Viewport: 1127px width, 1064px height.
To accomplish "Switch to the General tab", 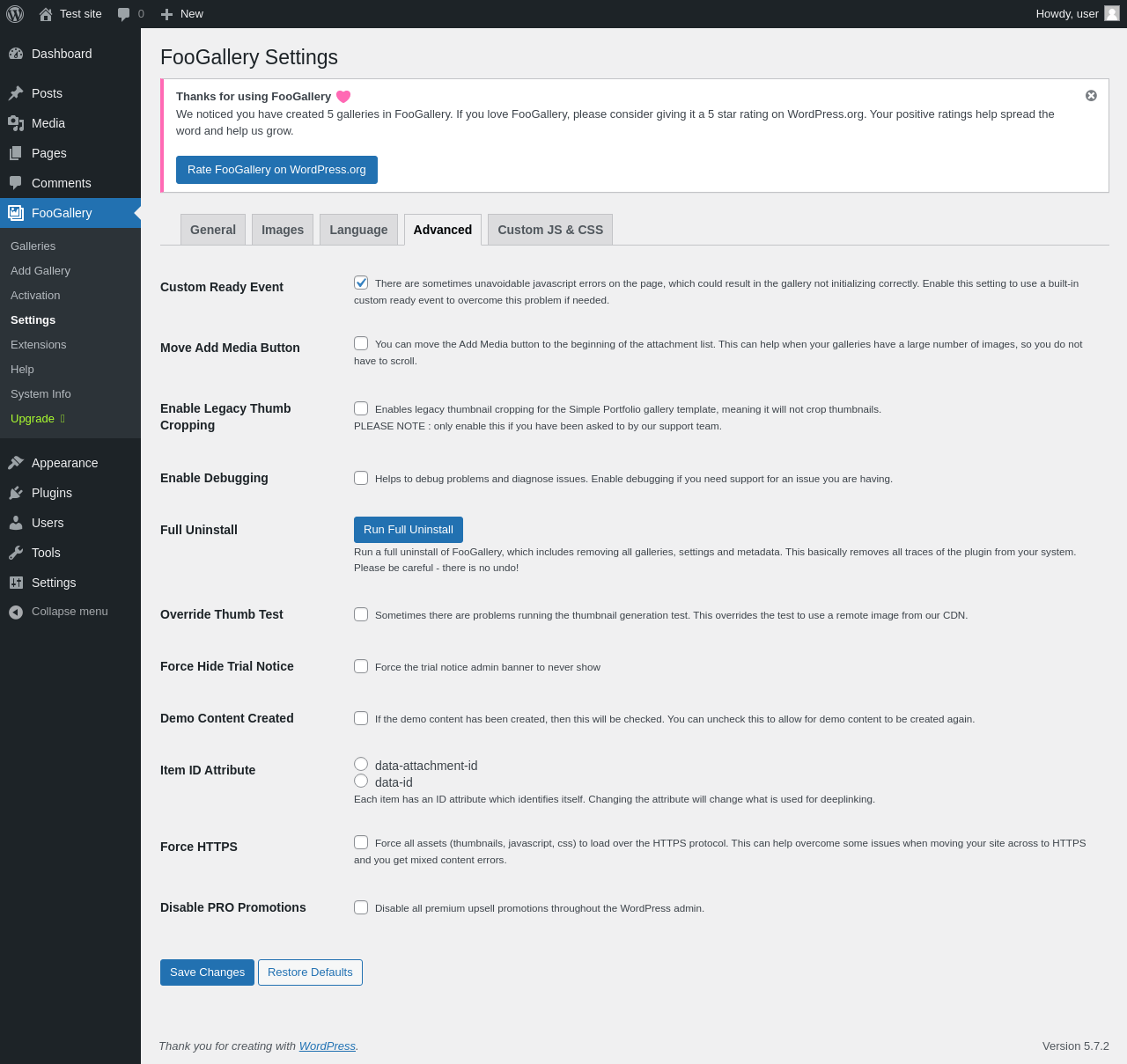I will click(213, 230).
